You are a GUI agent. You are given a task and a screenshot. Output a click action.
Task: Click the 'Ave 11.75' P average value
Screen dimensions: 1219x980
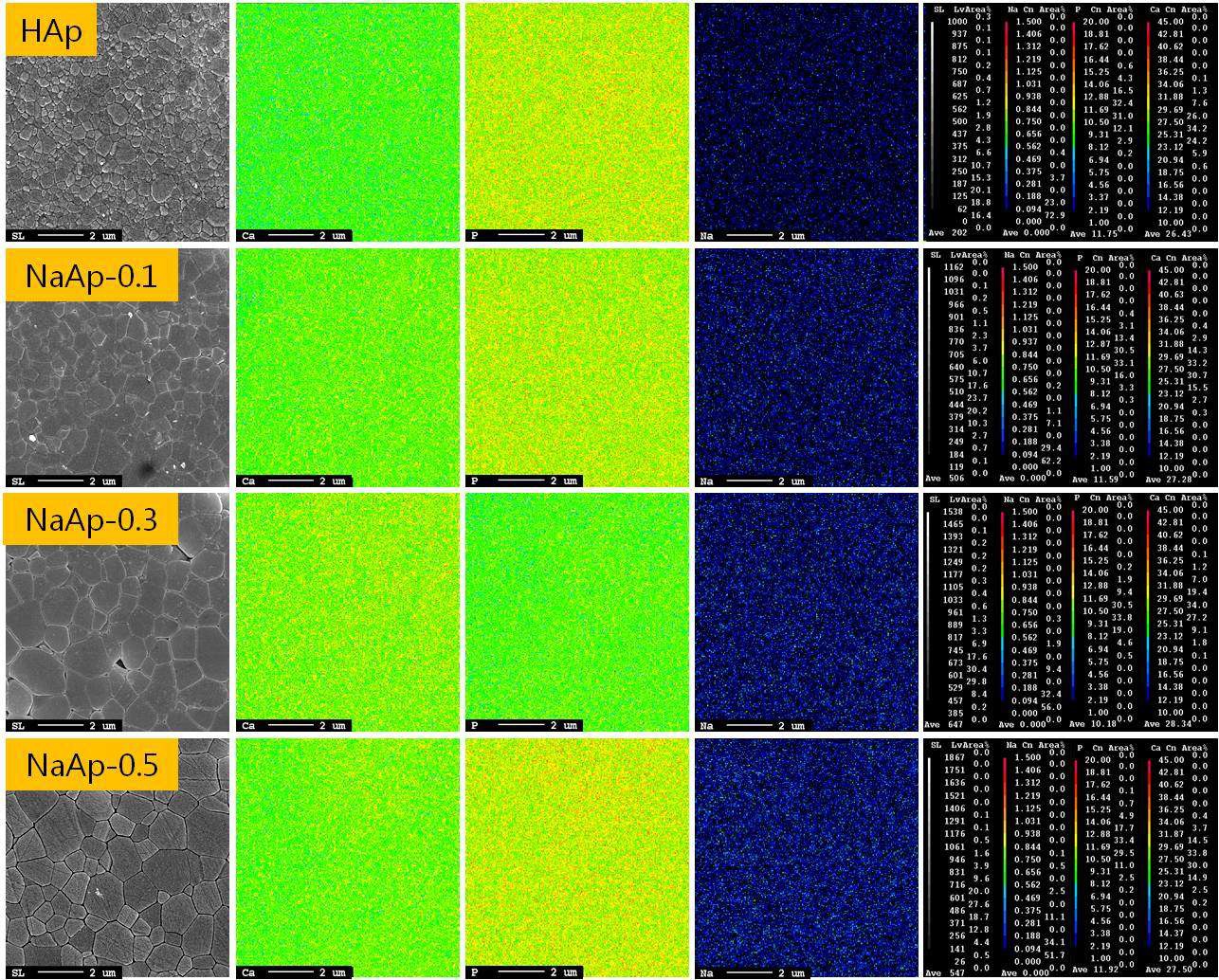pyautogui.click(x=1094, y=233)
